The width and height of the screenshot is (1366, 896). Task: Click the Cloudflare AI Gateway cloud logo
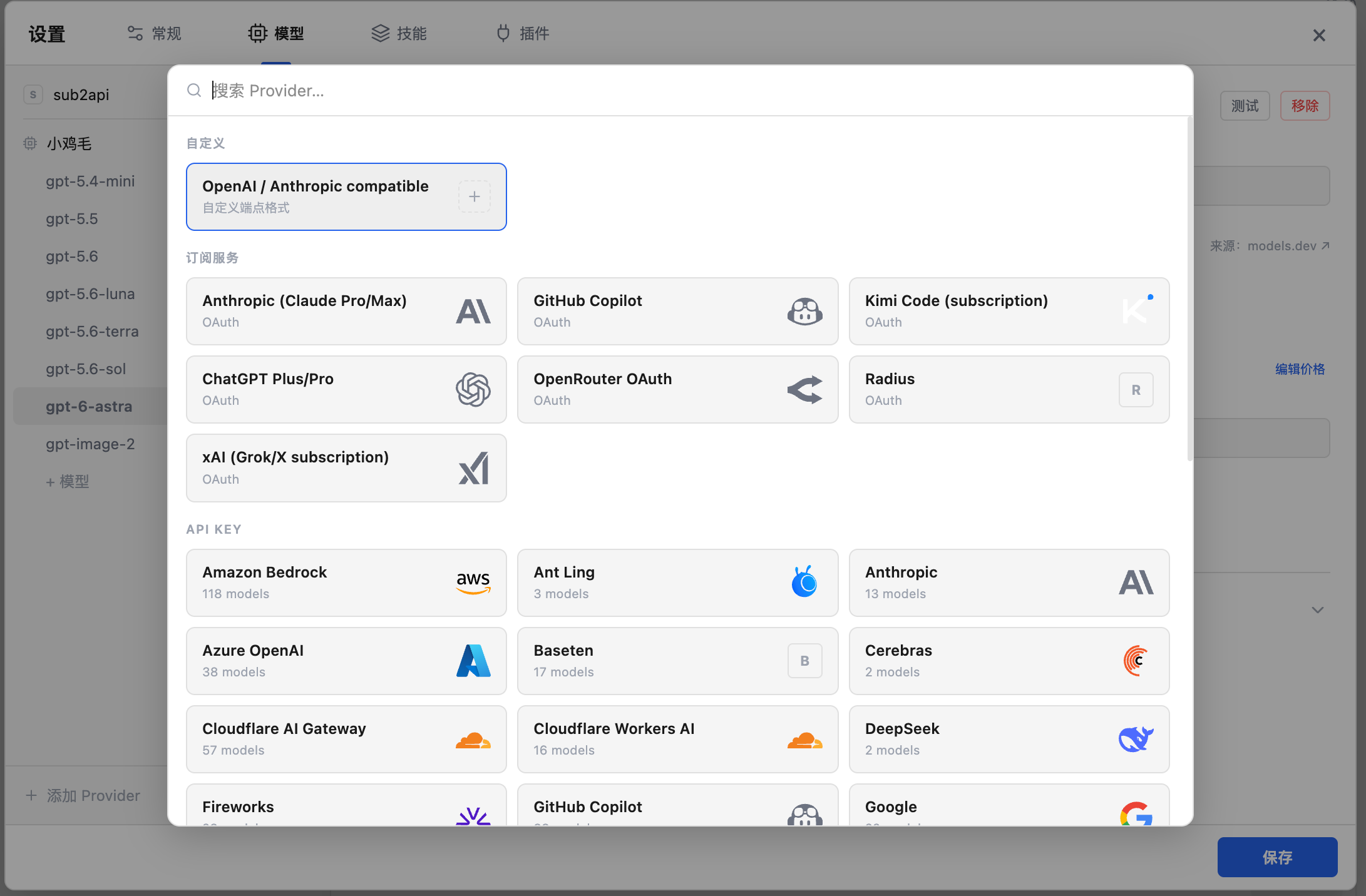[473, 740]
